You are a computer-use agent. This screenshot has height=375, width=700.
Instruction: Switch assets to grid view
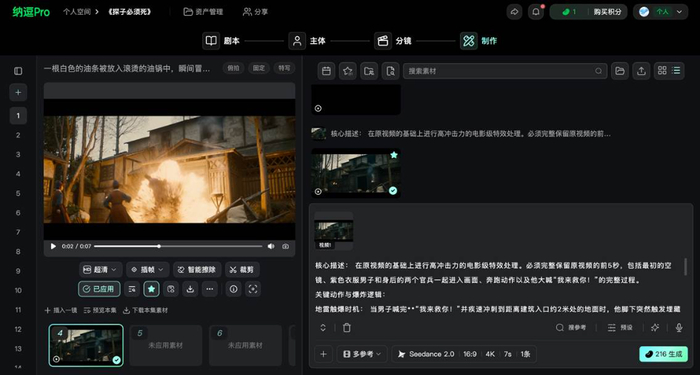pyautogui.click(x=662, y=71)
